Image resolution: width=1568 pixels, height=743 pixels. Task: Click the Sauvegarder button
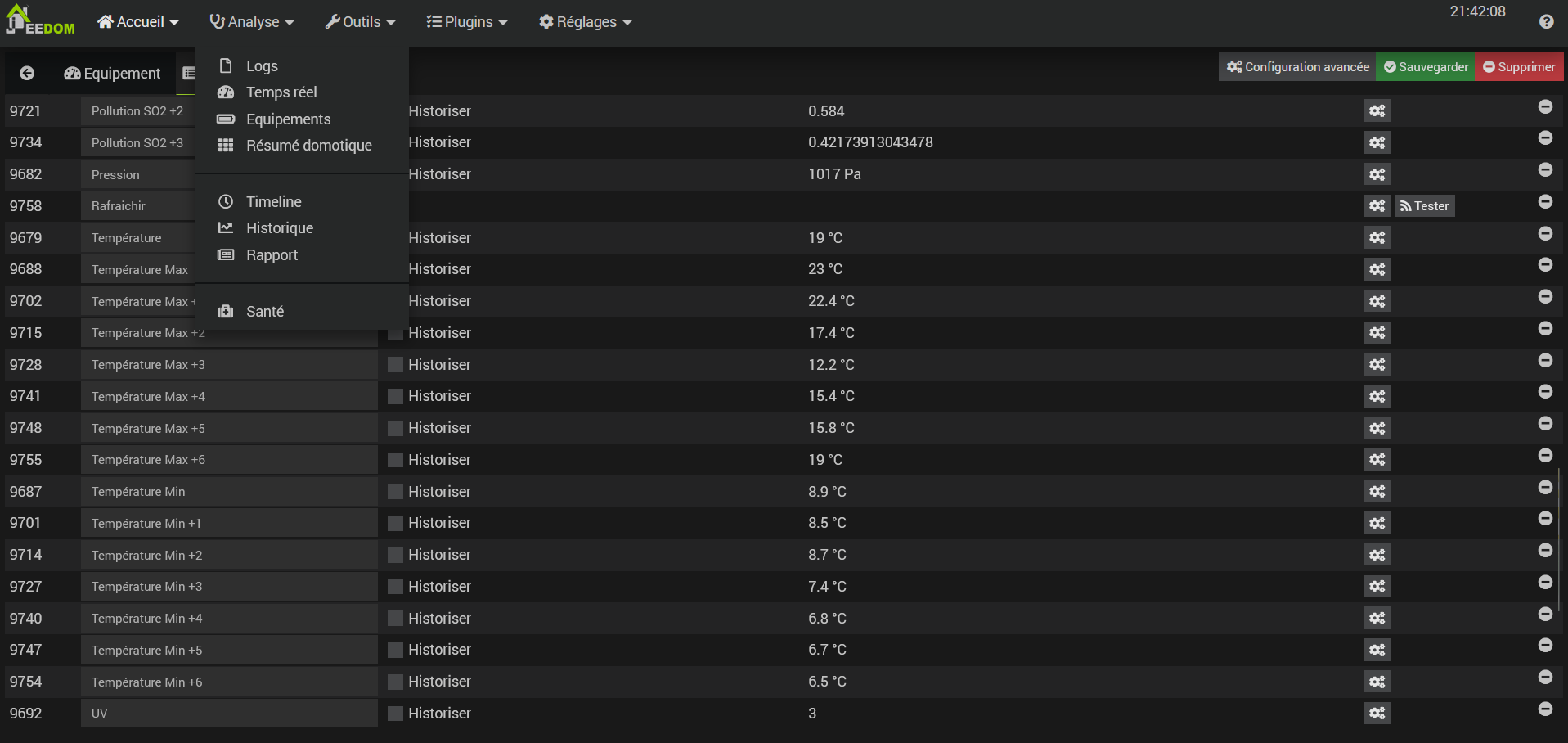coord(1426,67)
